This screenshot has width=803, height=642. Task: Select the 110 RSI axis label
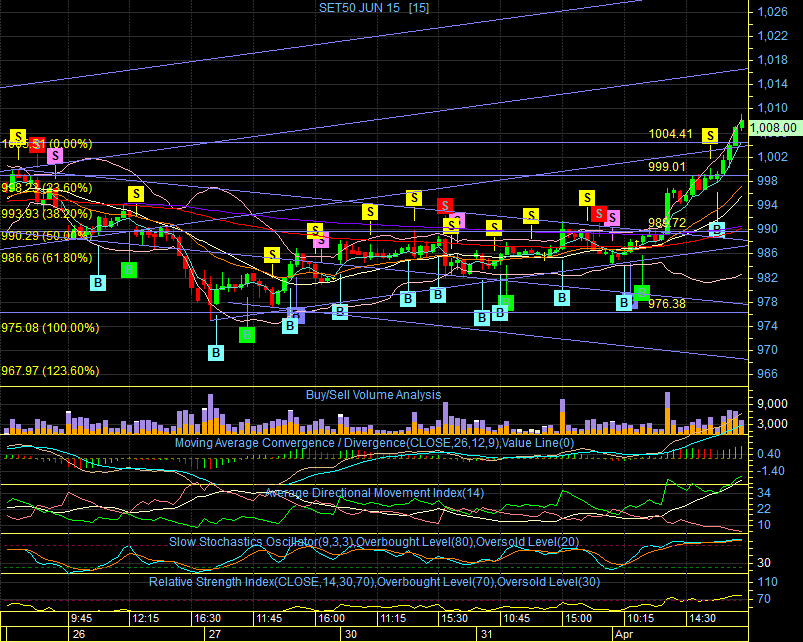(768, 582)
